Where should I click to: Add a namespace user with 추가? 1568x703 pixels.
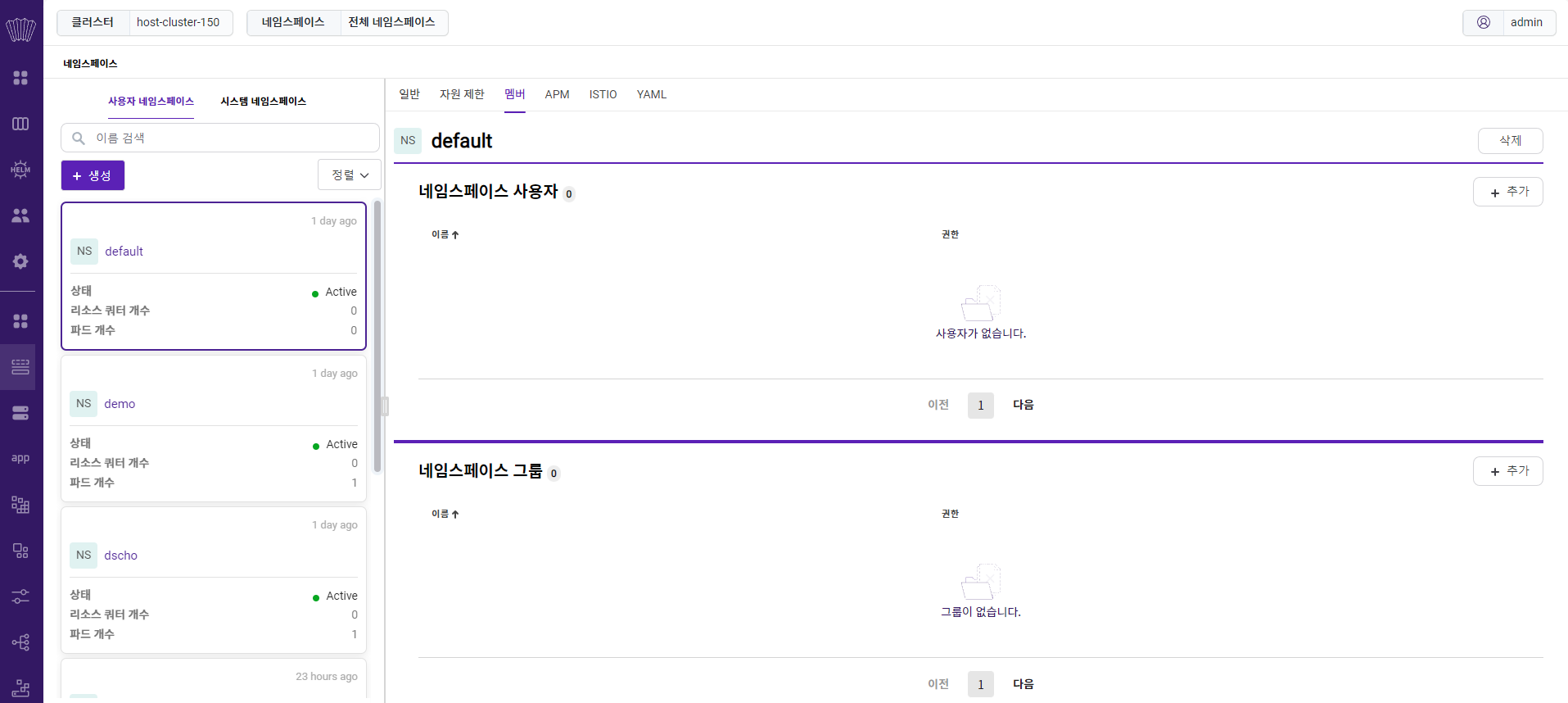coord(1507,192)
